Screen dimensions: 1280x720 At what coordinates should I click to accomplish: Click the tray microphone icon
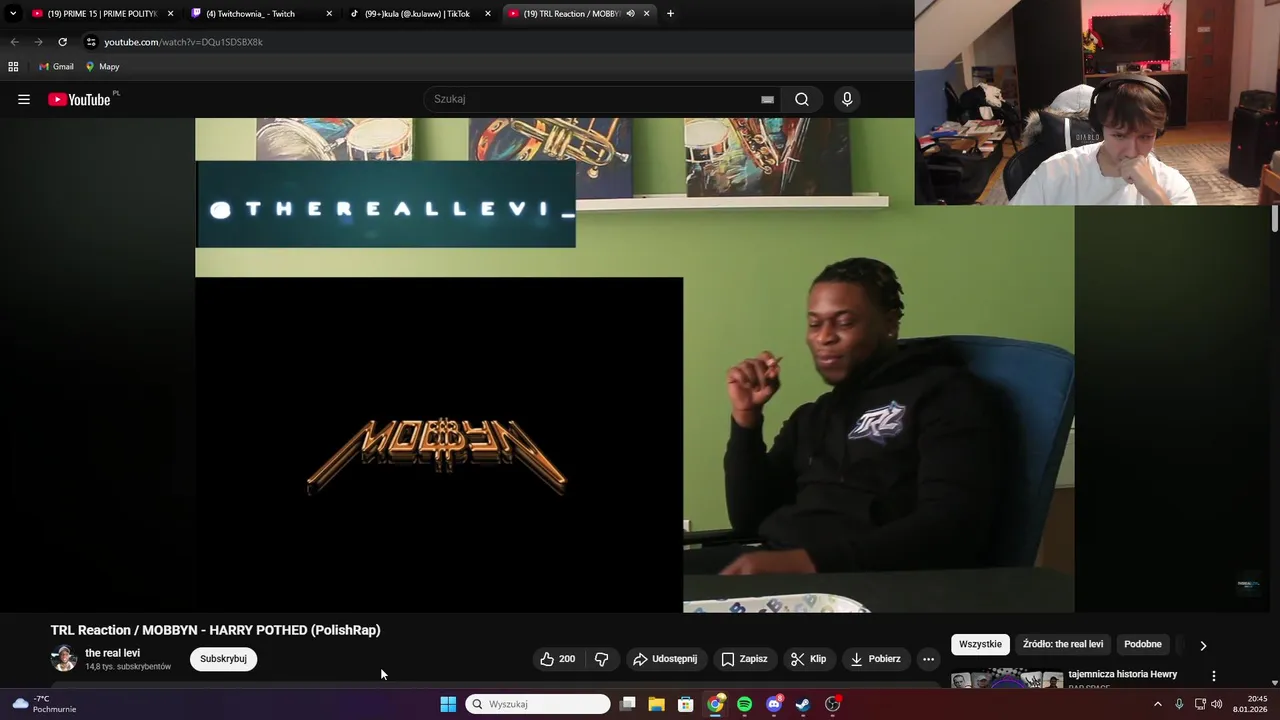(1179, 704)
